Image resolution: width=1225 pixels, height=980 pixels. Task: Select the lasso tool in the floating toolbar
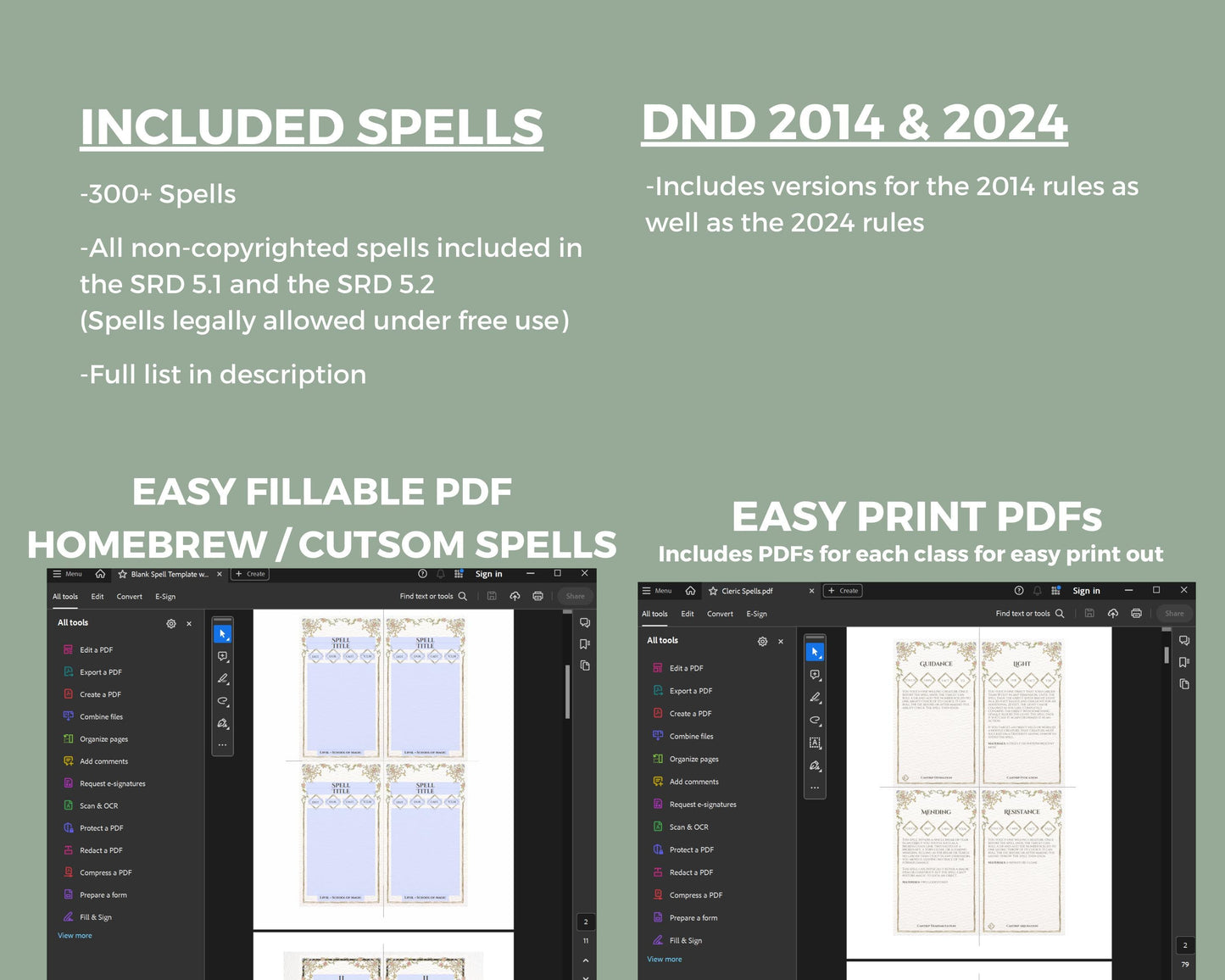tap(223, 702)
